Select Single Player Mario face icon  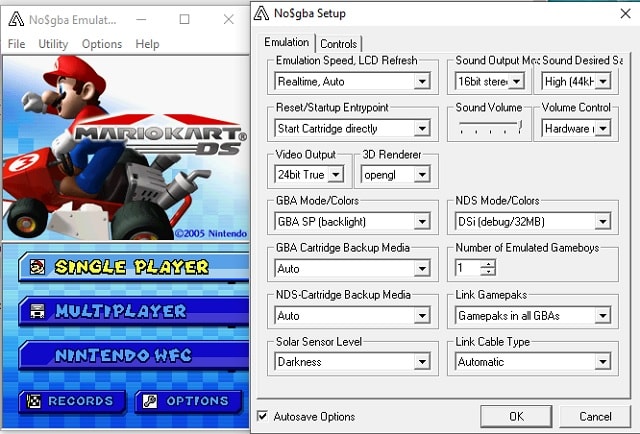pyautogui.click(x=38, y=267)
